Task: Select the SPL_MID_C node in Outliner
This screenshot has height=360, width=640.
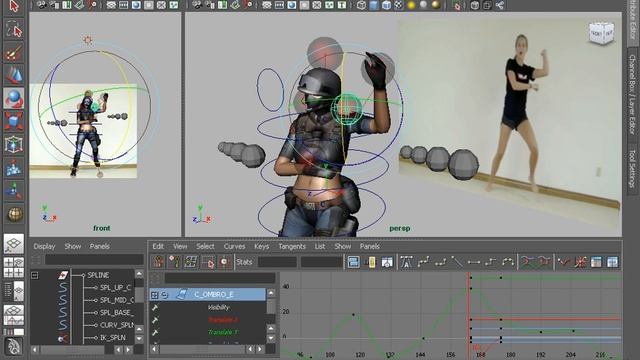Action: pos(117,300)
